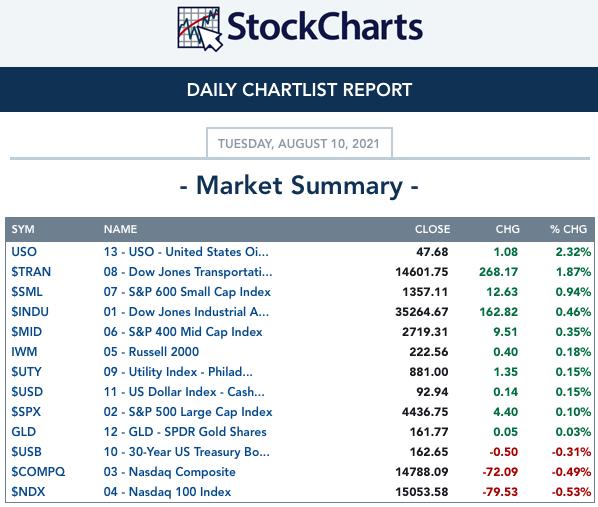Click the $NDX symbol link
Screen dimensions: 598x507
pyautogui.click(x=28, y=492)
